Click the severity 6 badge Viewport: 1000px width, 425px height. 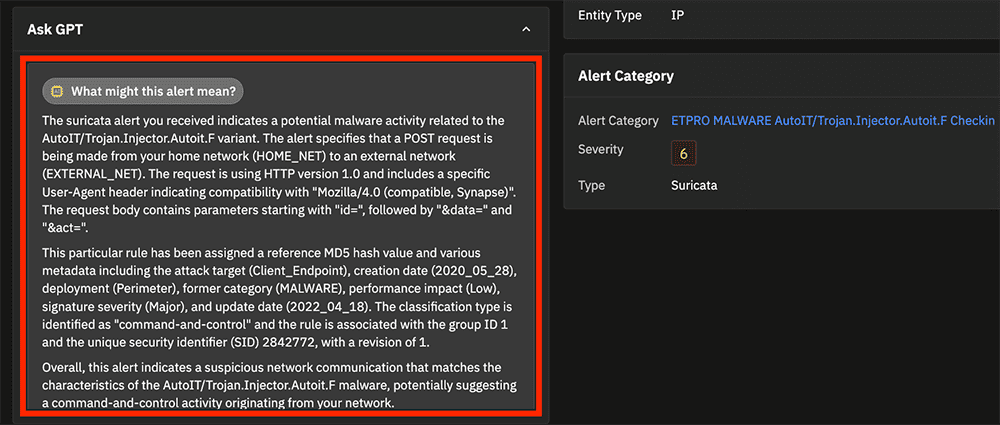tap(683, 154)
